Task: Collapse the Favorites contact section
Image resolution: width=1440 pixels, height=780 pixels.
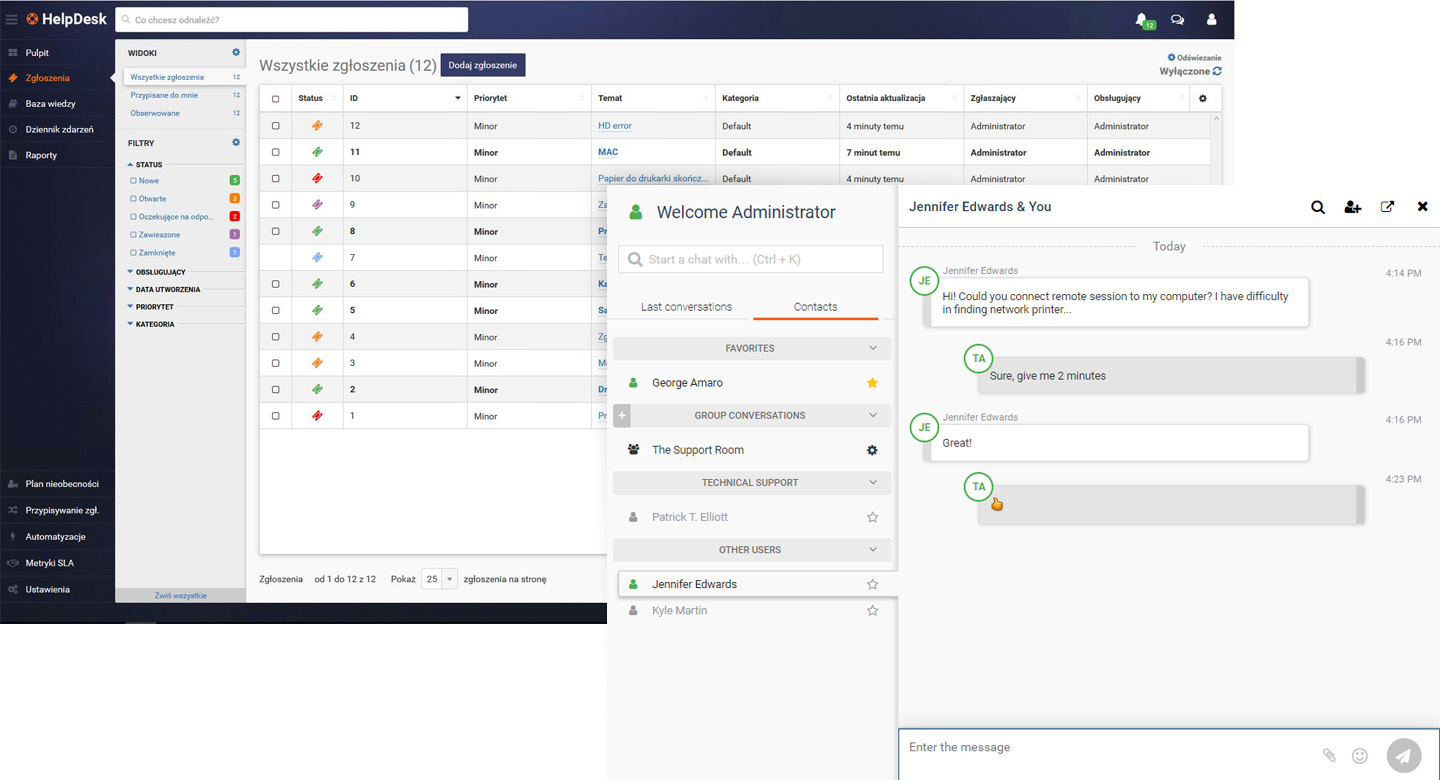Action: click(x=872, y=348)
